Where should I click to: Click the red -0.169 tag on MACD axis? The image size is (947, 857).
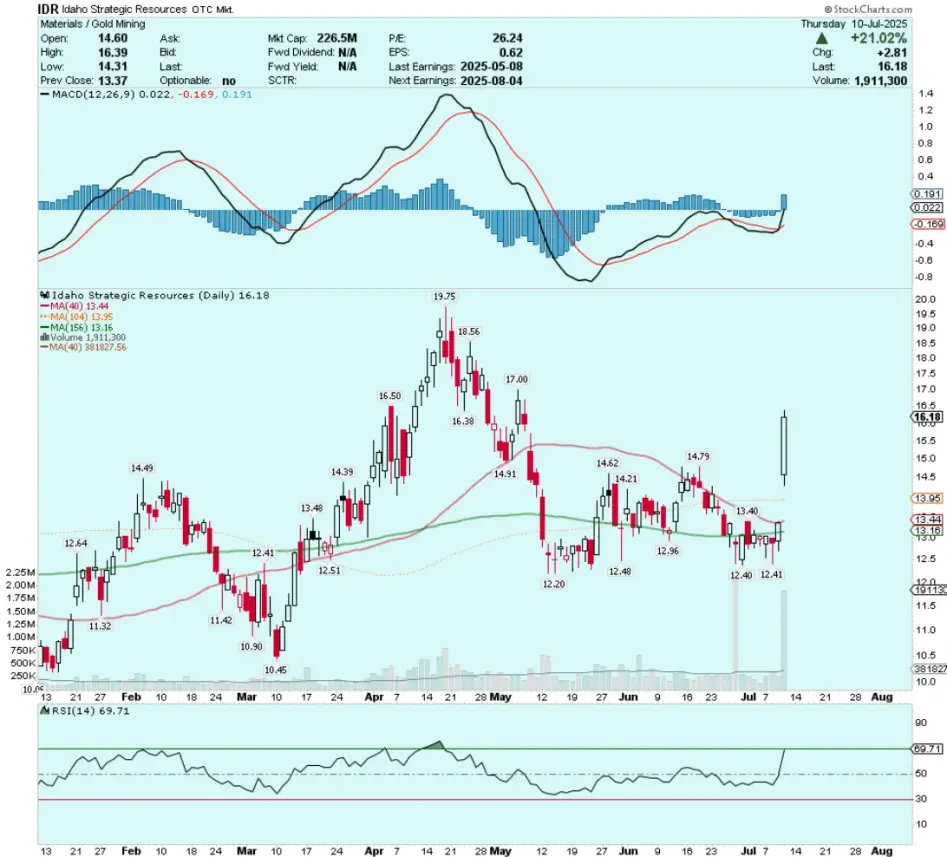pyautogui.click(x=928, y=224)
